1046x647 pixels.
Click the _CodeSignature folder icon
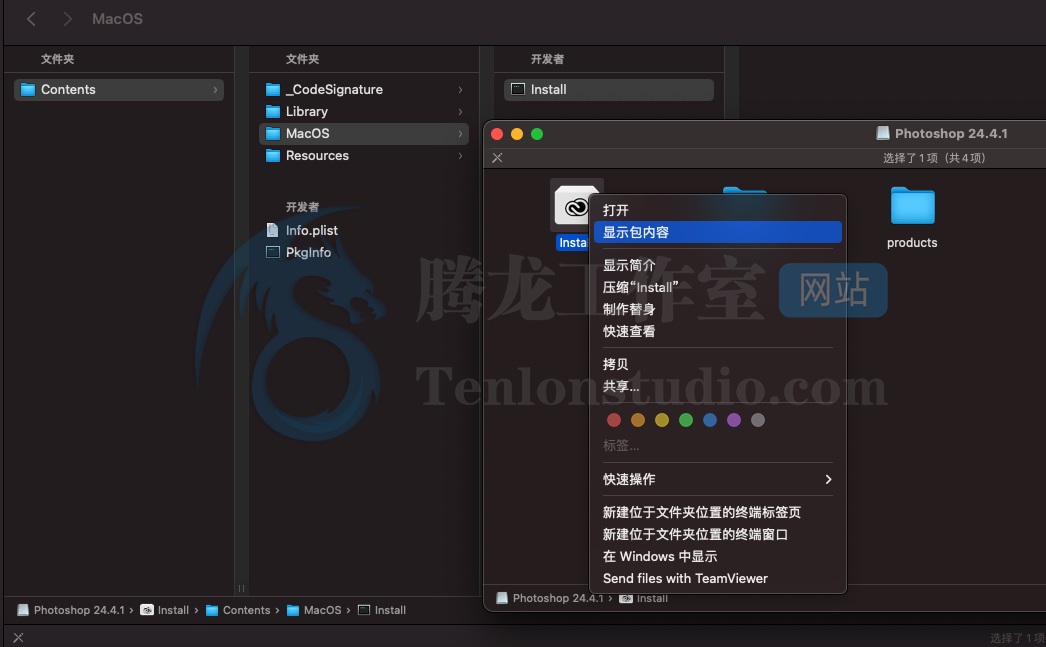273,89
